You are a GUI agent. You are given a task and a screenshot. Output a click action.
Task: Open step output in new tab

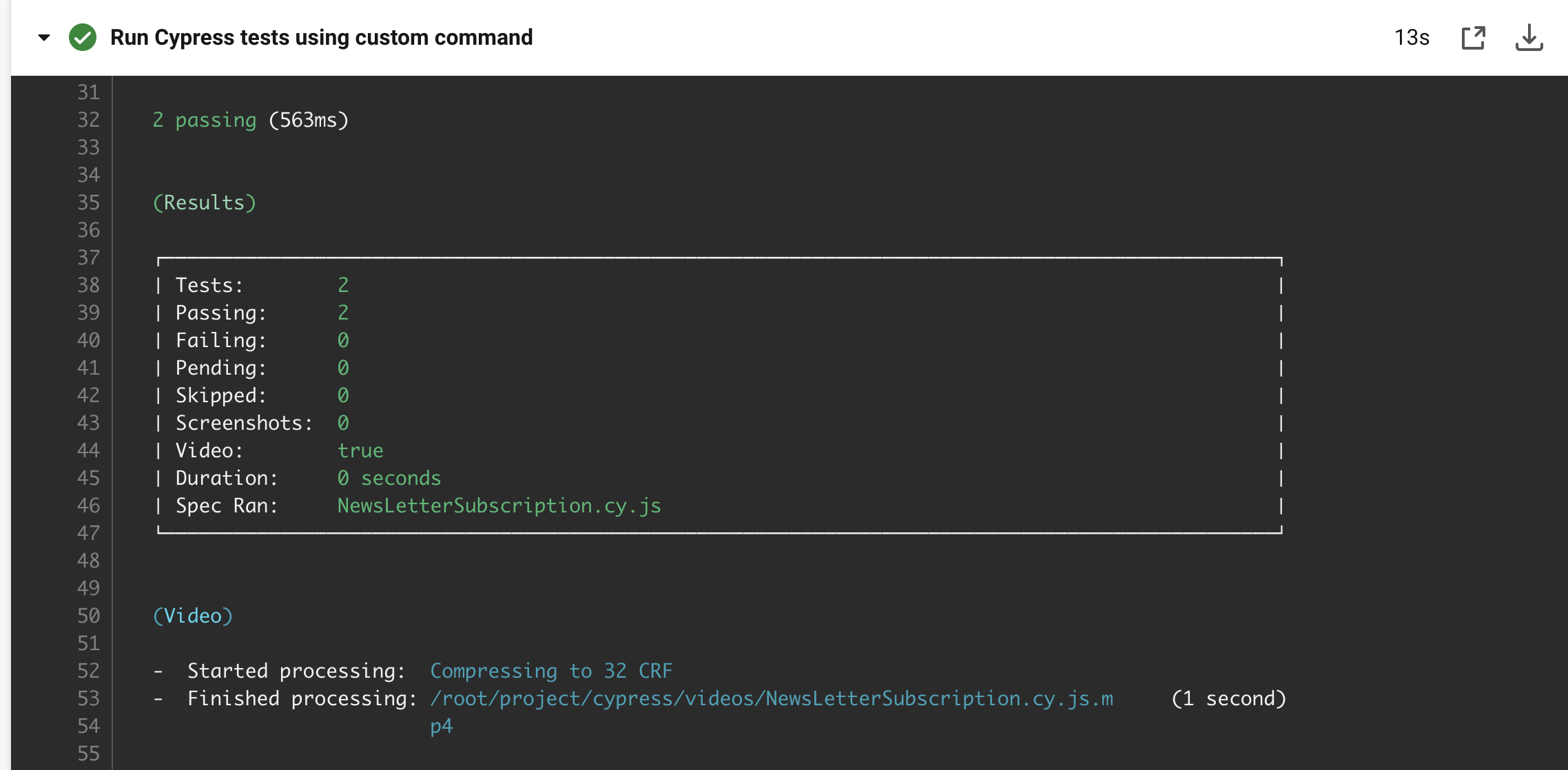pos(1473,37)
